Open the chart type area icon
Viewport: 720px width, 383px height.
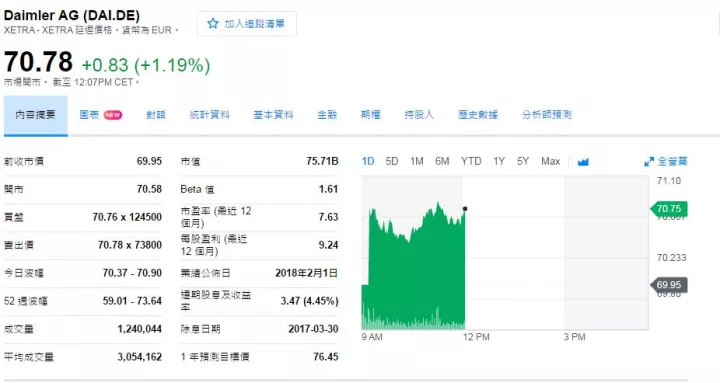(x=583, y=162)
